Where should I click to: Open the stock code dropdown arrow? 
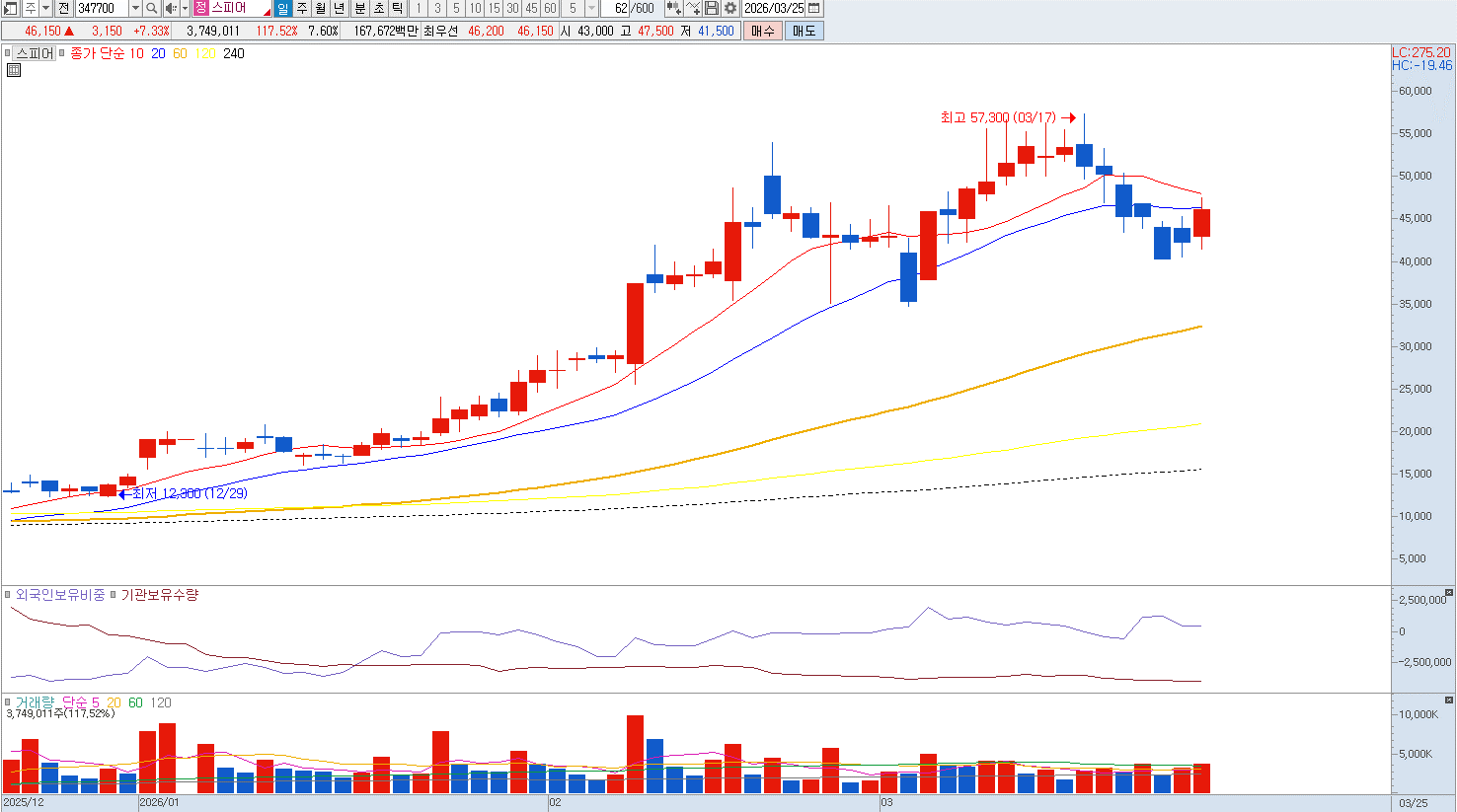(135, 8)
